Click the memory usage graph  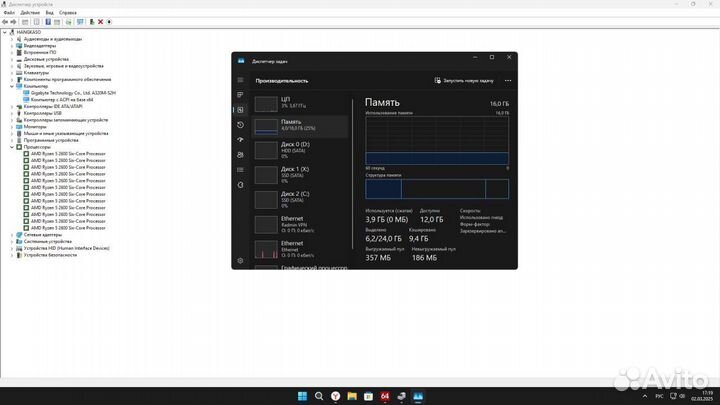437,140
